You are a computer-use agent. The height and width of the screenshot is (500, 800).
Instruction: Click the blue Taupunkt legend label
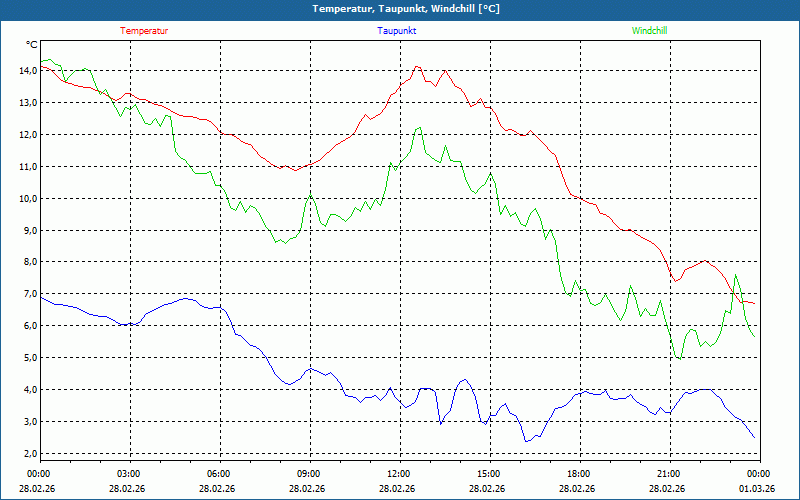click(x=397, y=30)
